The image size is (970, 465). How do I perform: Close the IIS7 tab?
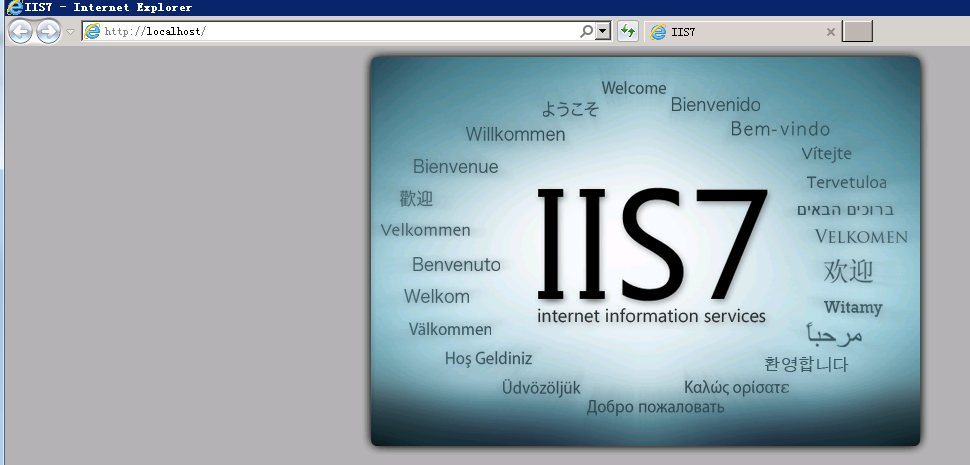[x=830, y=32]
